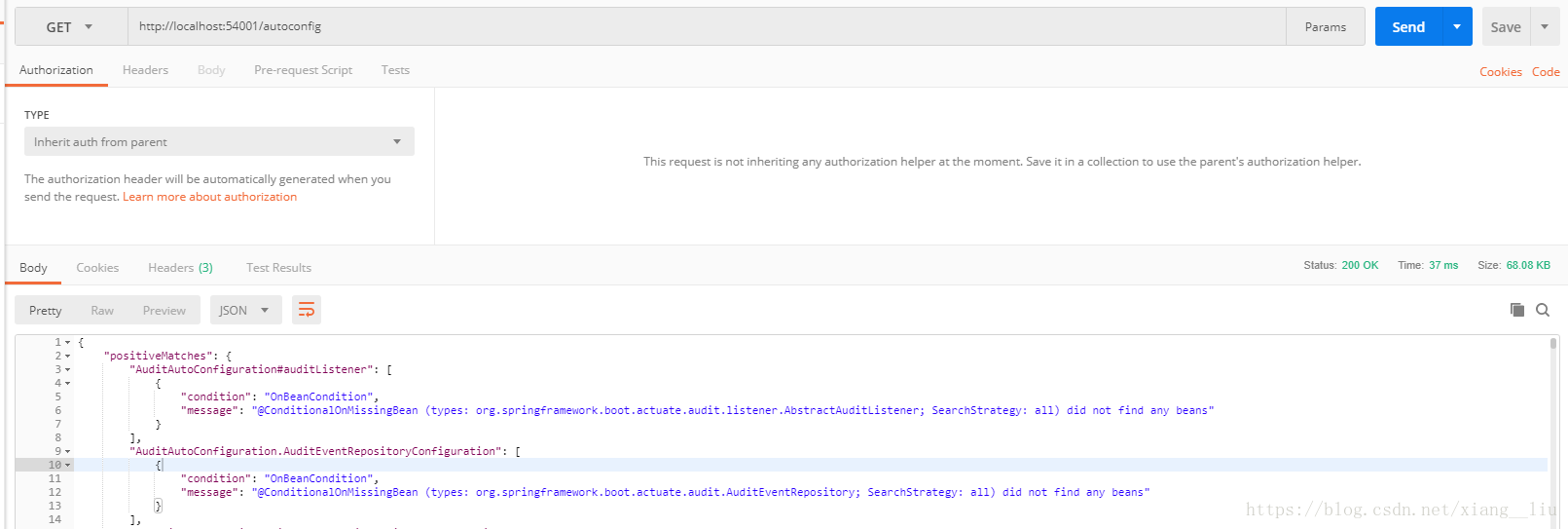Screen dimensions: 1568x529
Task: Open the request Headers tab
Action: coord(145,70)
